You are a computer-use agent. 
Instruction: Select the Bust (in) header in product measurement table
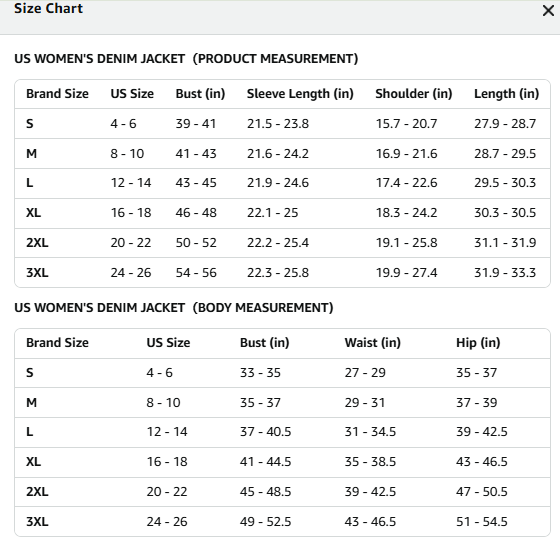click(x=200, y=94)
